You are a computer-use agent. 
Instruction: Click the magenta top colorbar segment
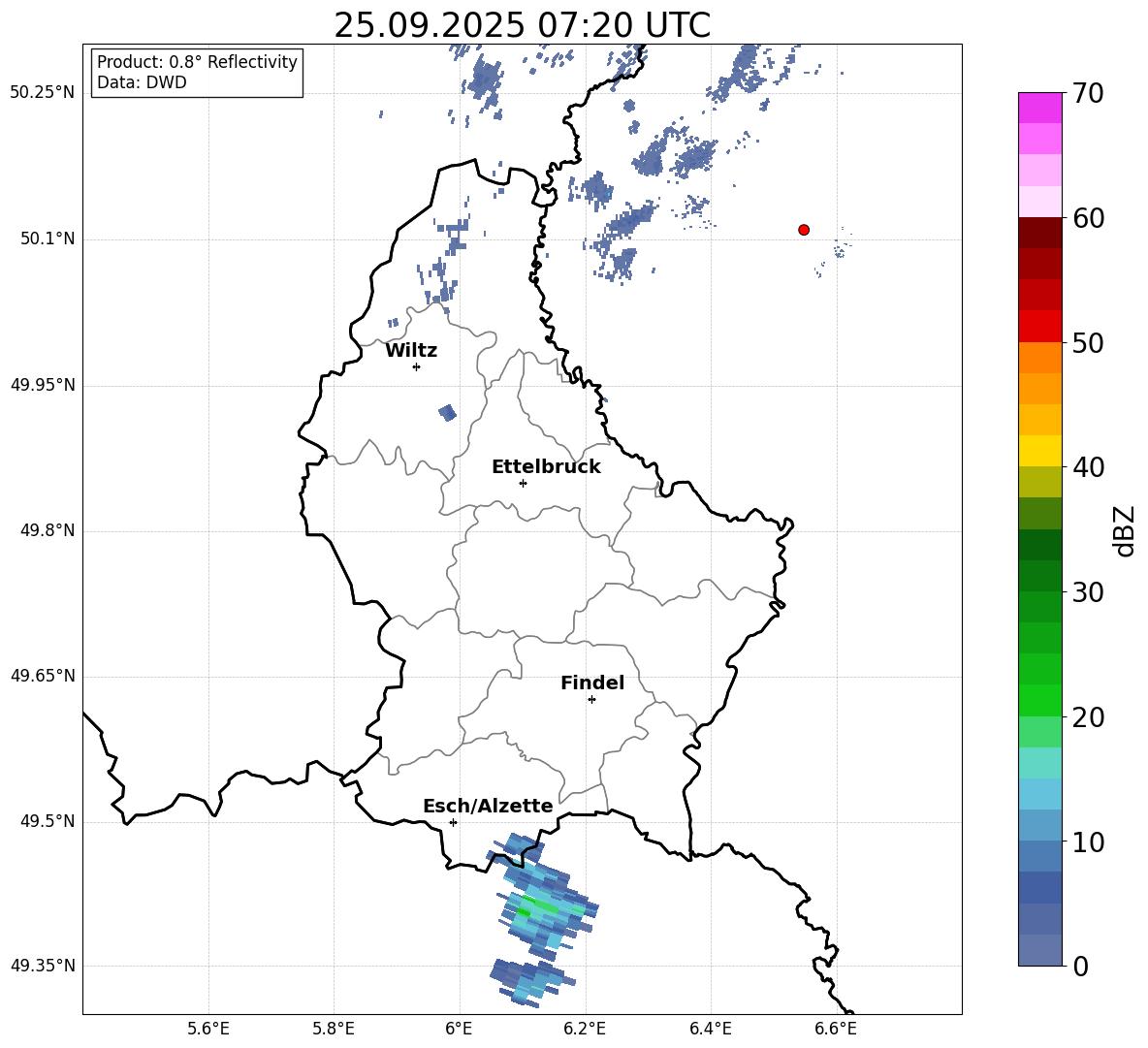pyautogui.click(x=1040, y=108)
